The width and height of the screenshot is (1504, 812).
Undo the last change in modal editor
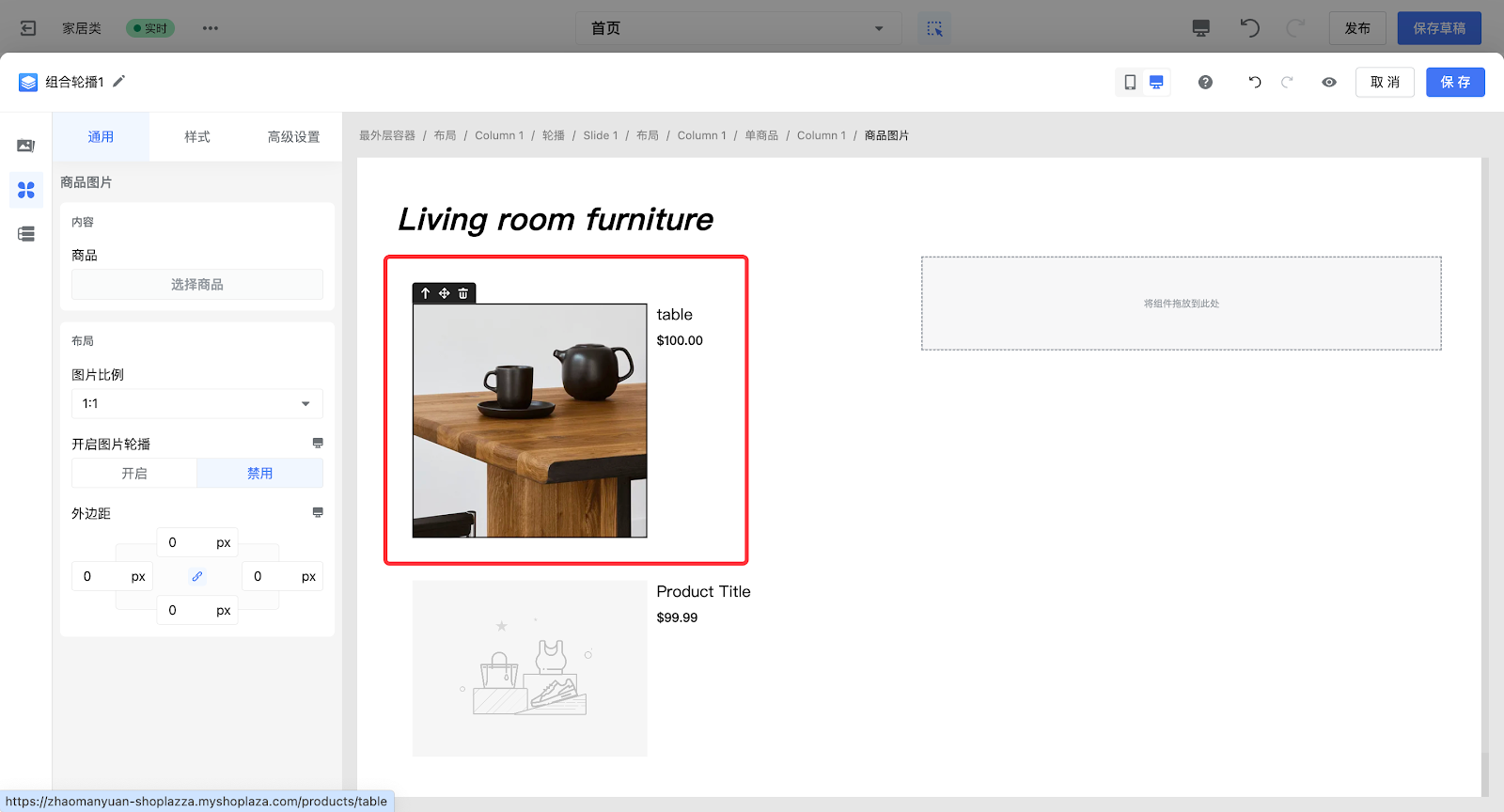(1254, 82)
